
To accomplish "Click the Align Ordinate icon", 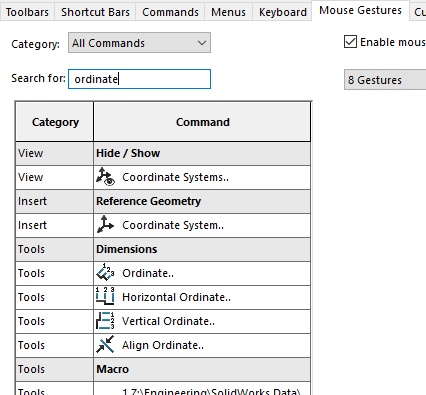I will tap(105, 345).
